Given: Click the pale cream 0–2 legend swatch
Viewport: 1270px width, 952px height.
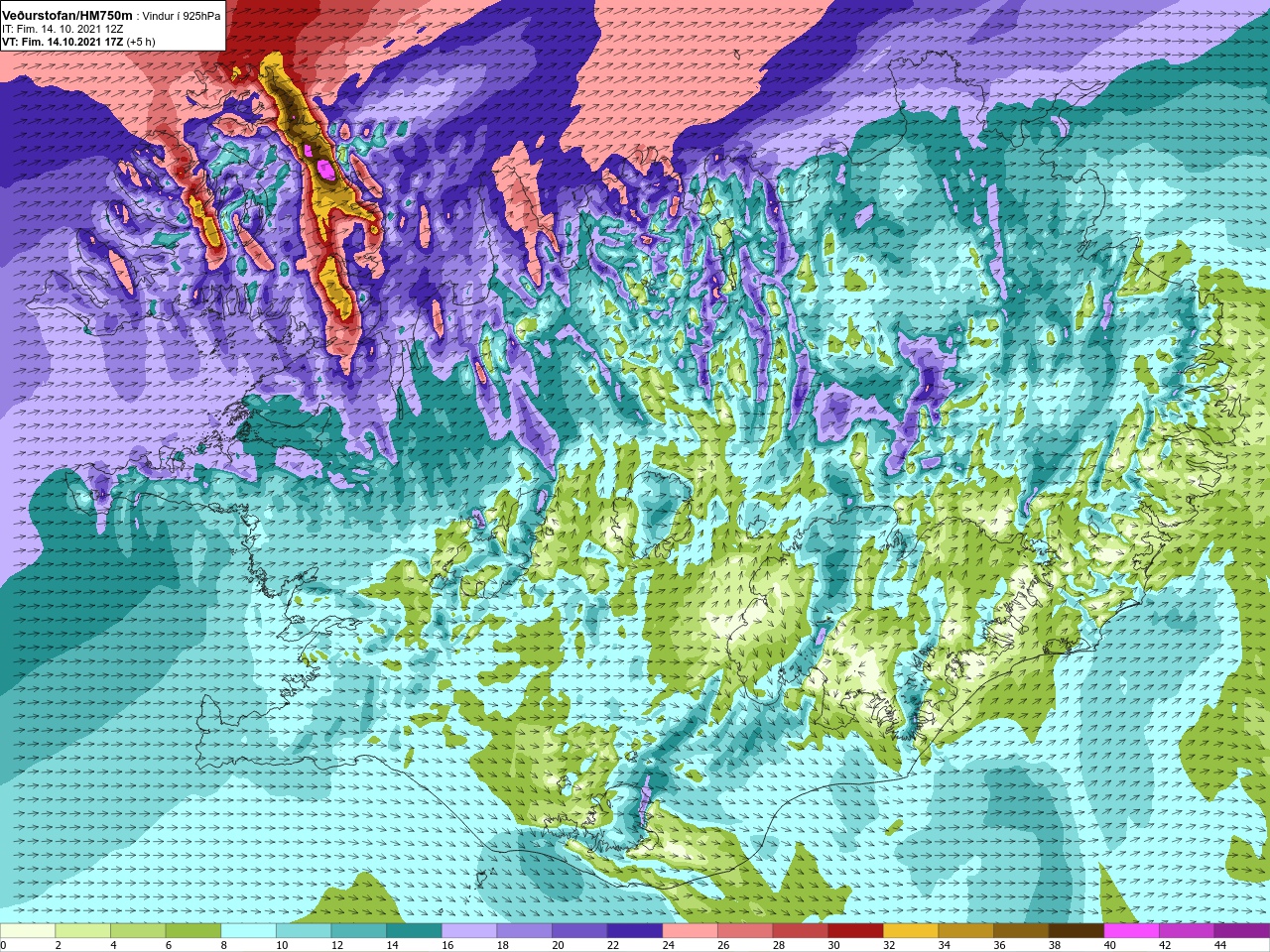Looking at the screenshot, I should pos(28,931).
